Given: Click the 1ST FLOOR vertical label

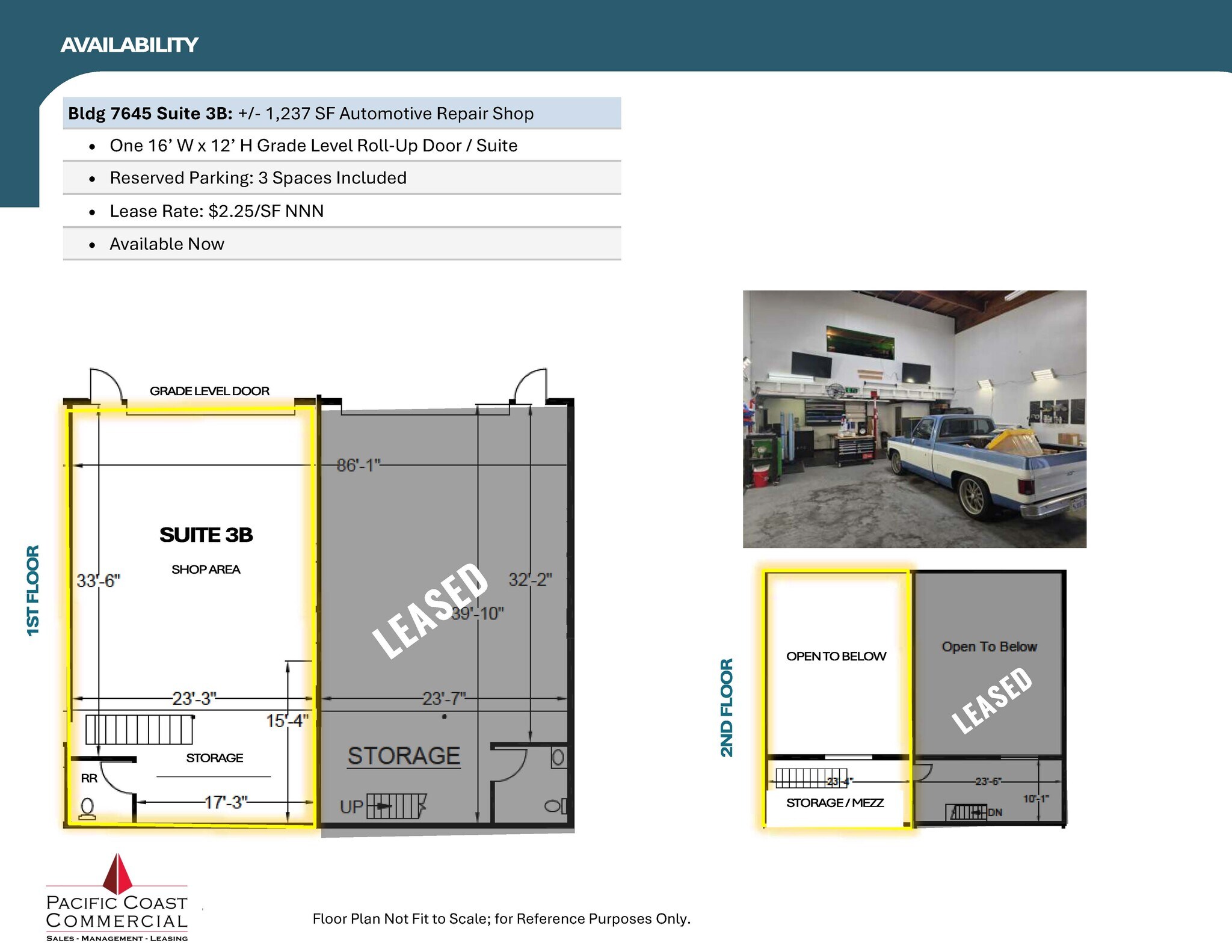Looking at the screenshot, I should pyautogui.click(x=33, y=590).
